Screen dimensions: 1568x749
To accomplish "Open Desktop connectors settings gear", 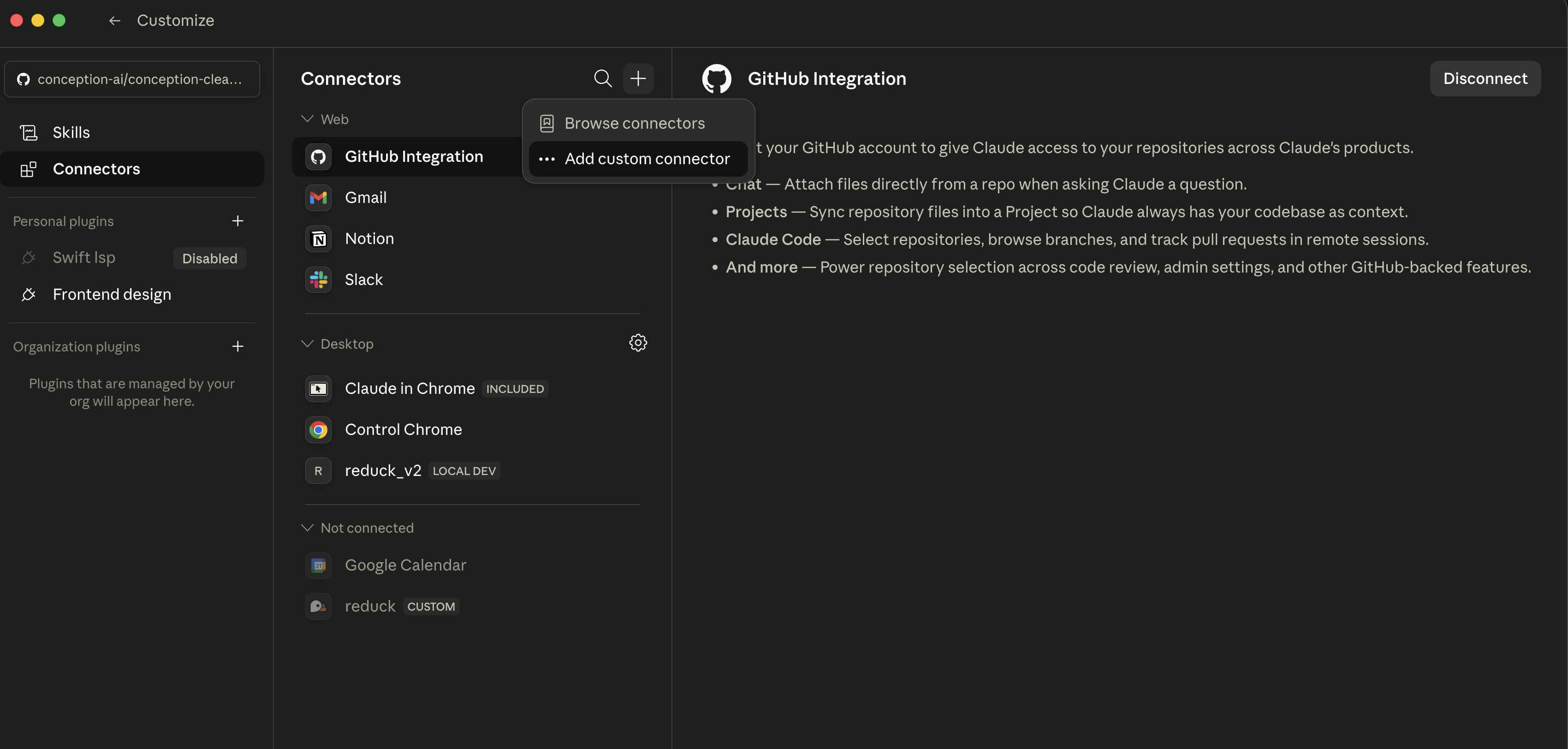I will (x=638, y=343).
